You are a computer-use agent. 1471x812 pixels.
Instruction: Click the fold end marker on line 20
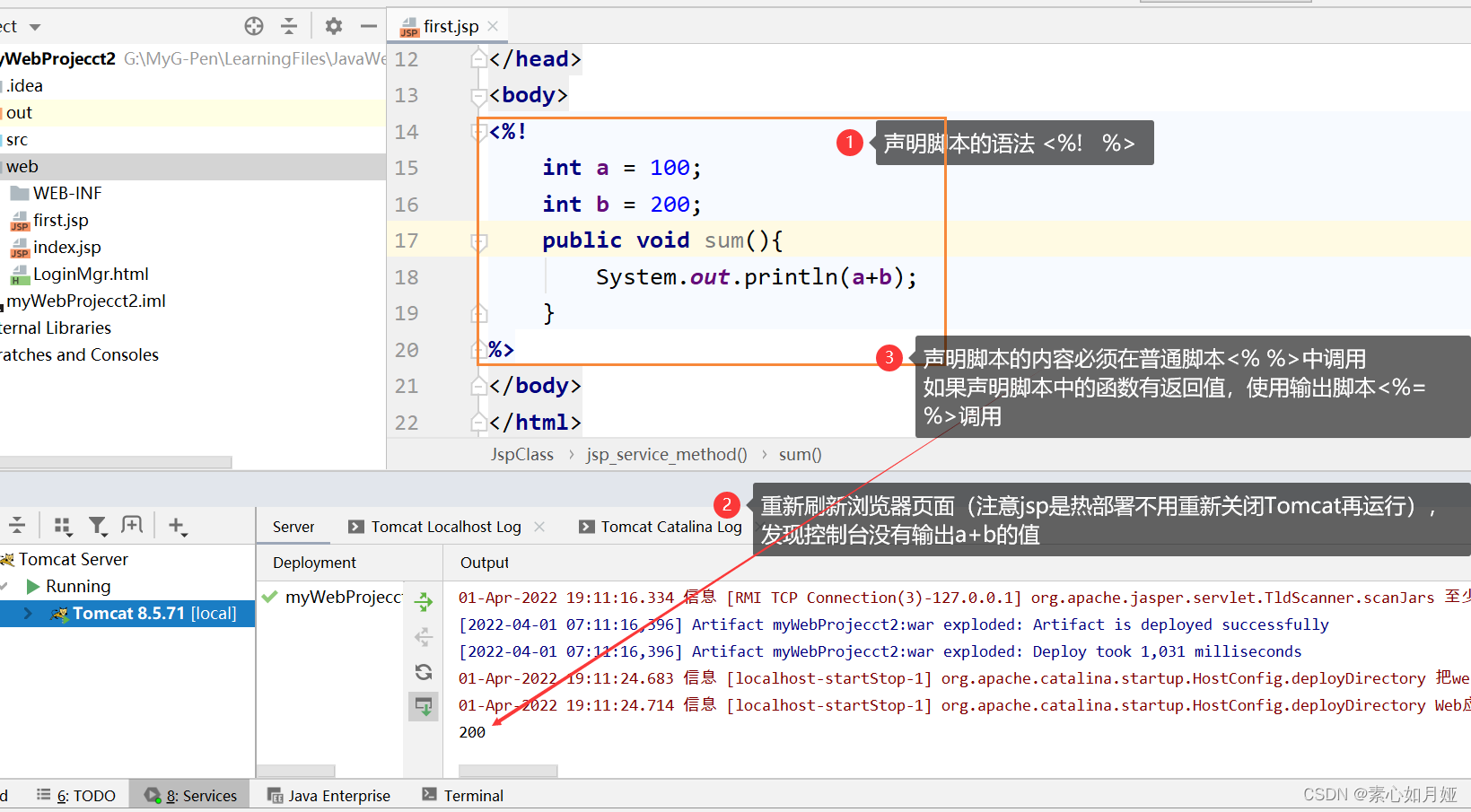pos(479,350)
